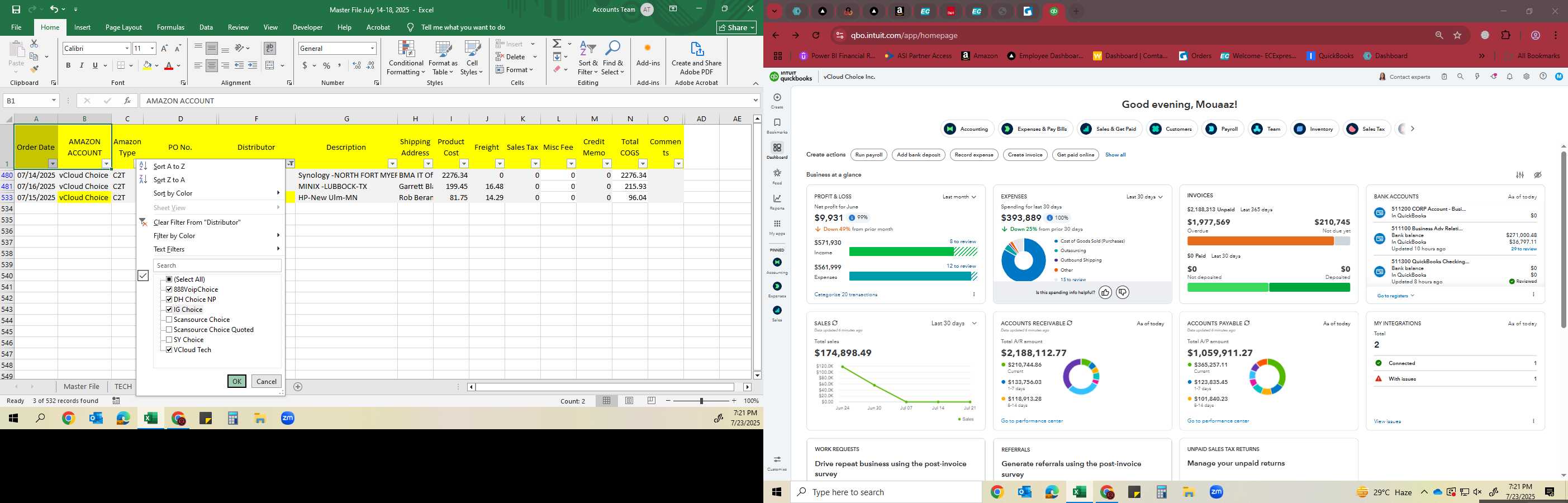This screenshot has height=503, width=1568.
Task: Open QuickBooks notifications bell
Action: [x=1509, y=77]
